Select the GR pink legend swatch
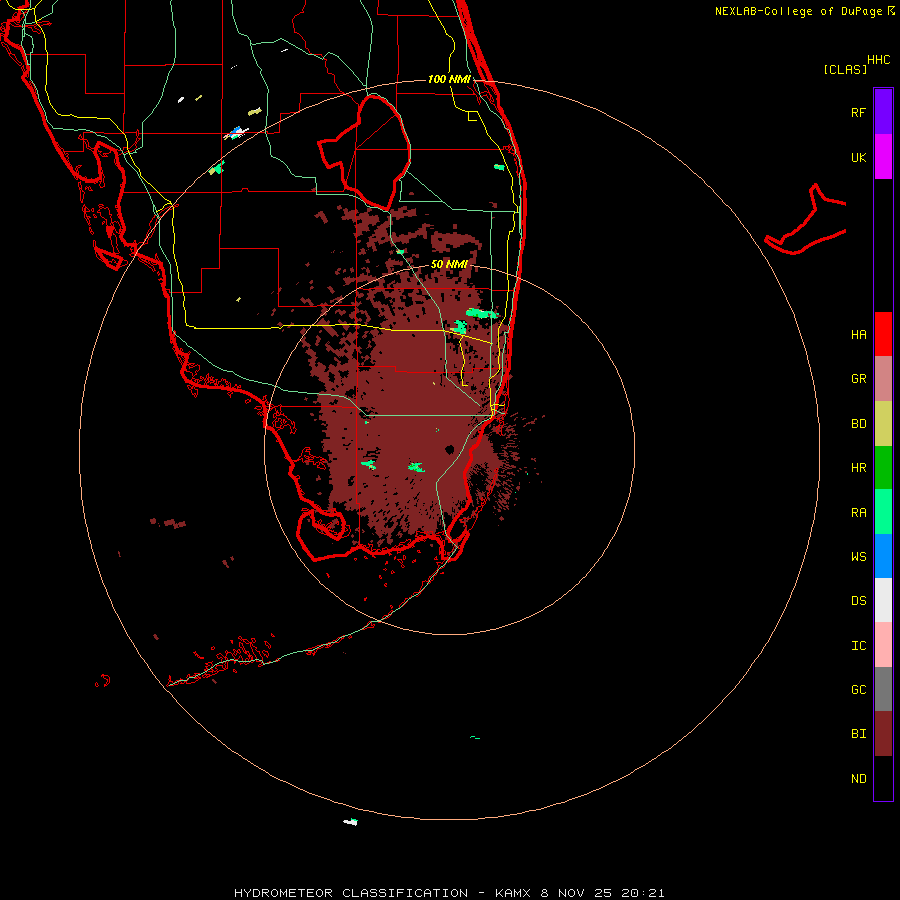 (x=883, y=379)
